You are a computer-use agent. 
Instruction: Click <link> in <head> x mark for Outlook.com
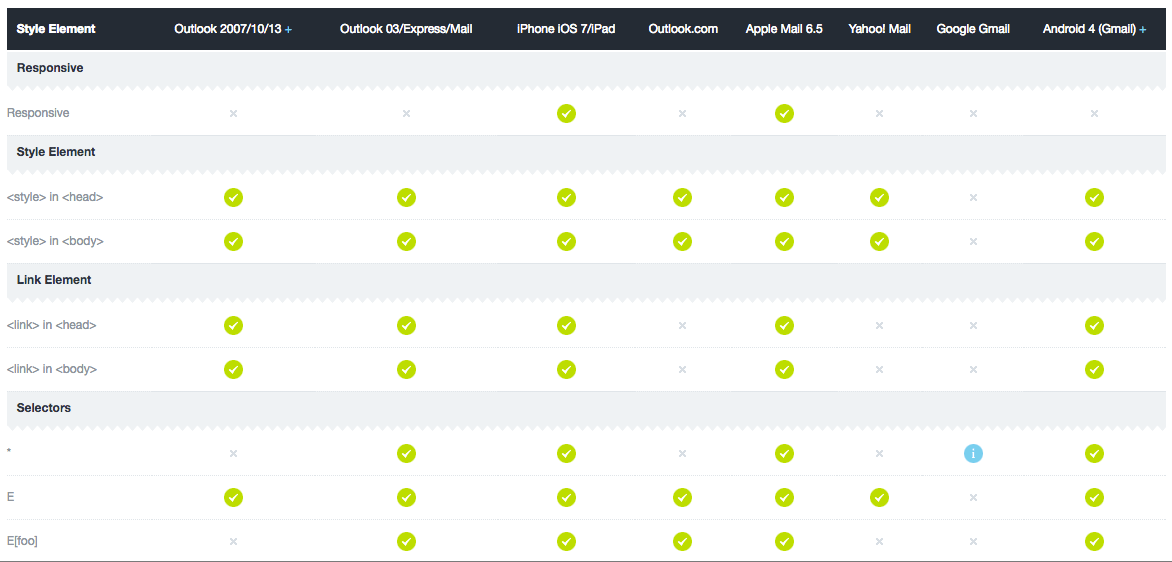click(682, 325)
